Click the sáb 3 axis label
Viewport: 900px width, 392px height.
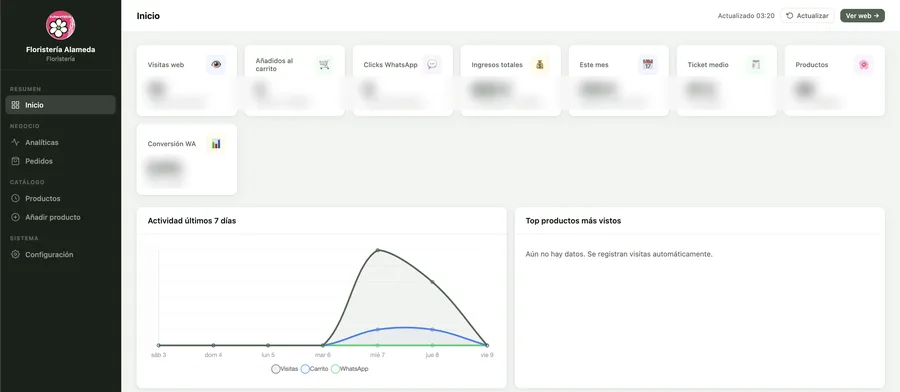point(158,355)
